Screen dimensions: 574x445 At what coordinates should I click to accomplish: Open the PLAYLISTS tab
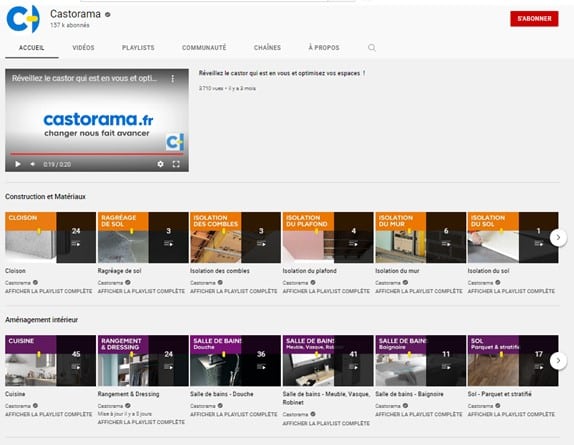click(x=138, y=48)
